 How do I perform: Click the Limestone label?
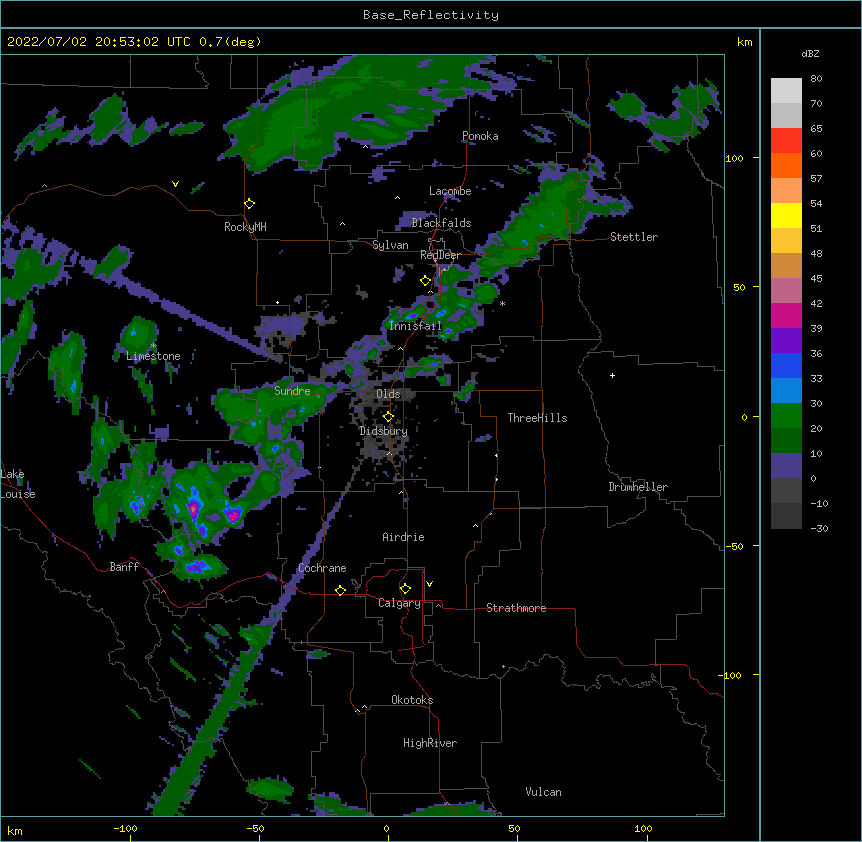[153, 356]
